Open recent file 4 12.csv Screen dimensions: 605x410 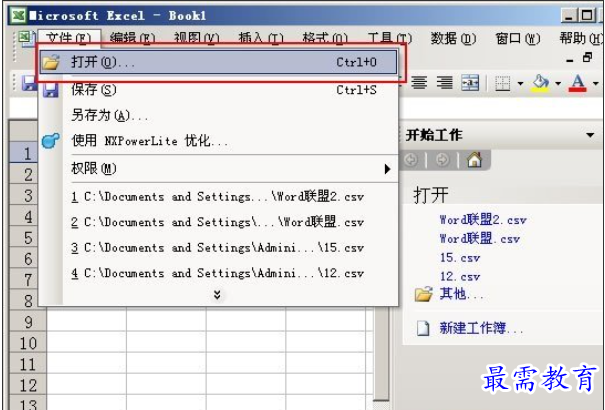[219, 273]
